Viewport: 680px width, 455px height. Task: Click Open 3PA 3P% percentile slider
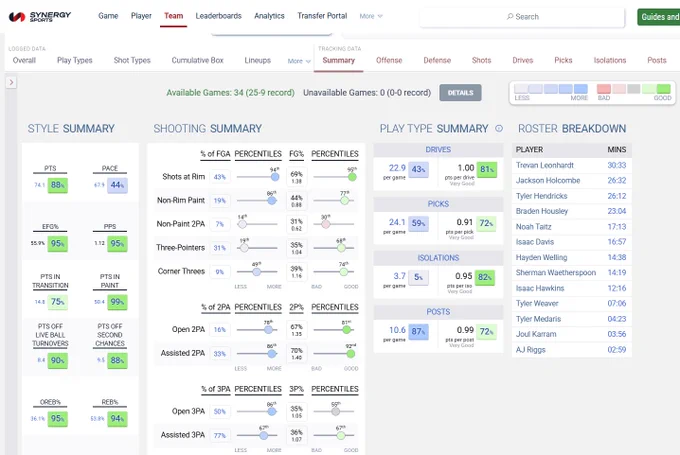334,411
